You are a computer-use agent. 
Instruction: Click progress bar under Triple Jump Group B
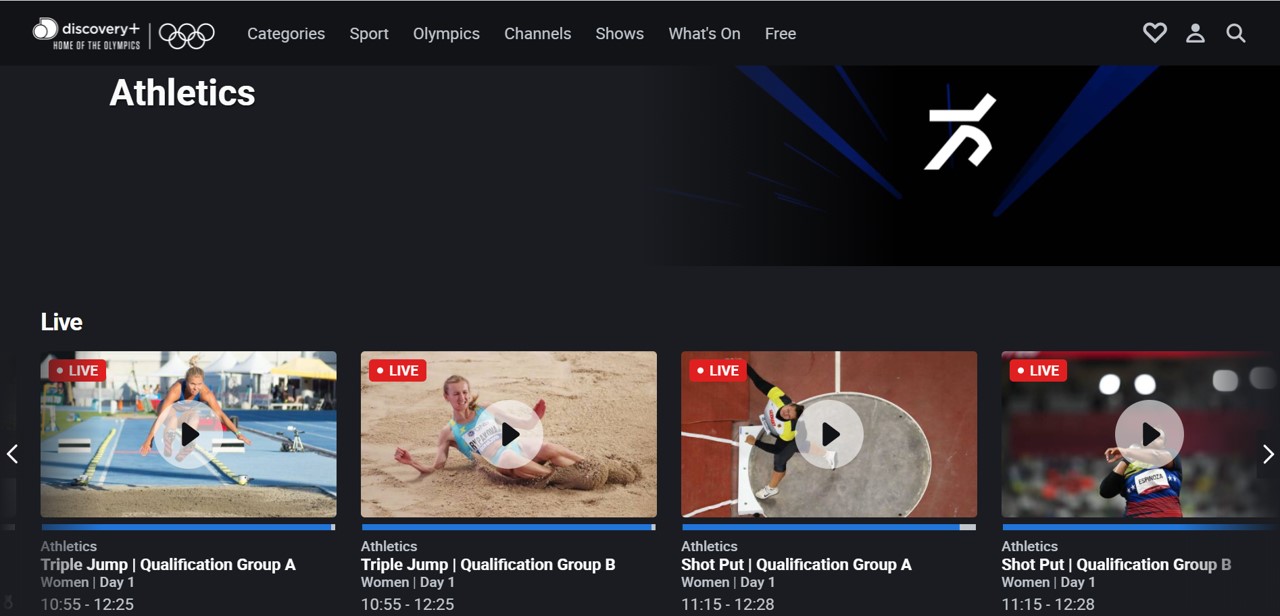tap(508, 527)
